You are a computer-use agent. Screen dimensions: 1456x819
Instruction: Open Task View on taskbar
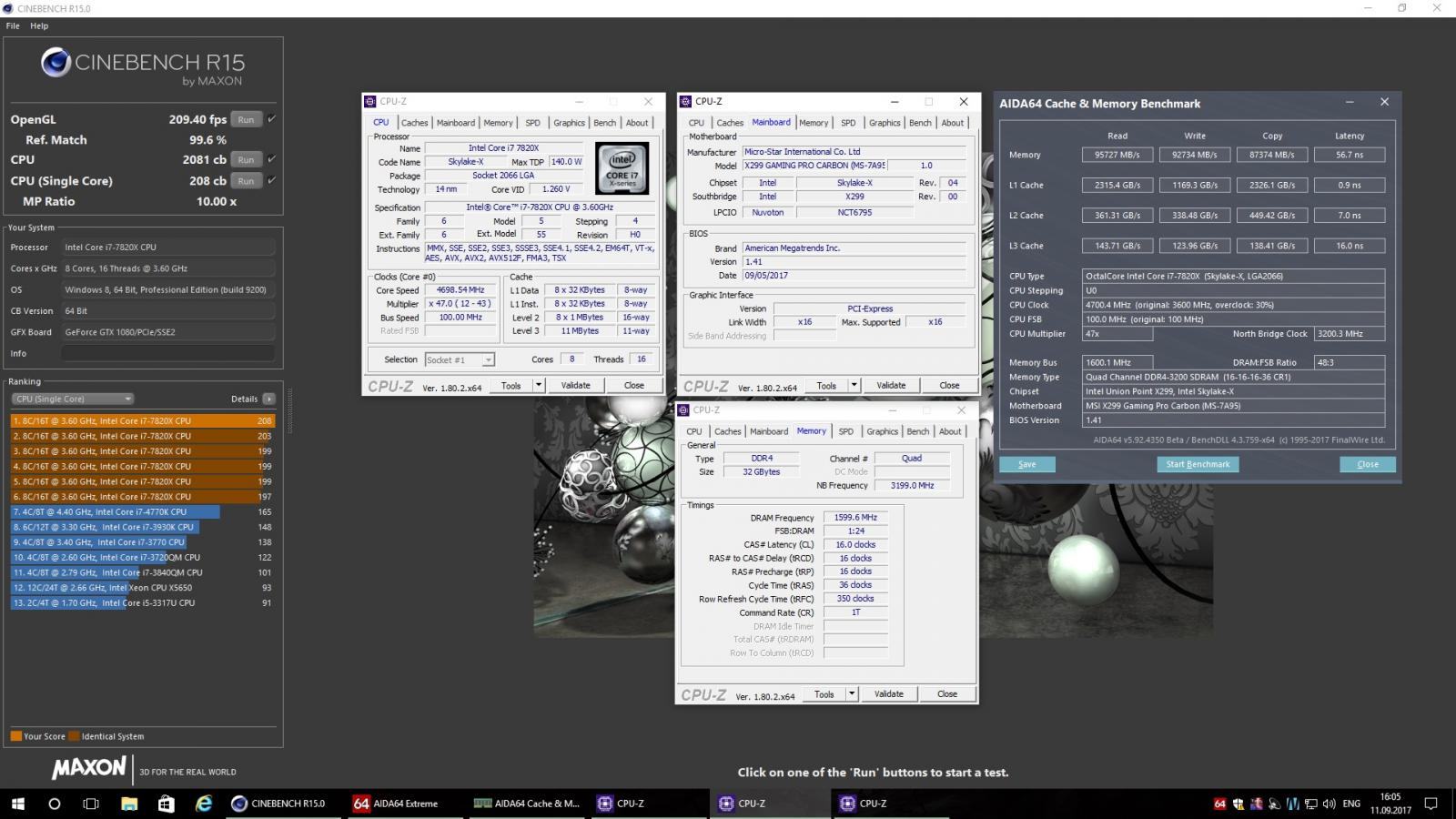[91, 804]
